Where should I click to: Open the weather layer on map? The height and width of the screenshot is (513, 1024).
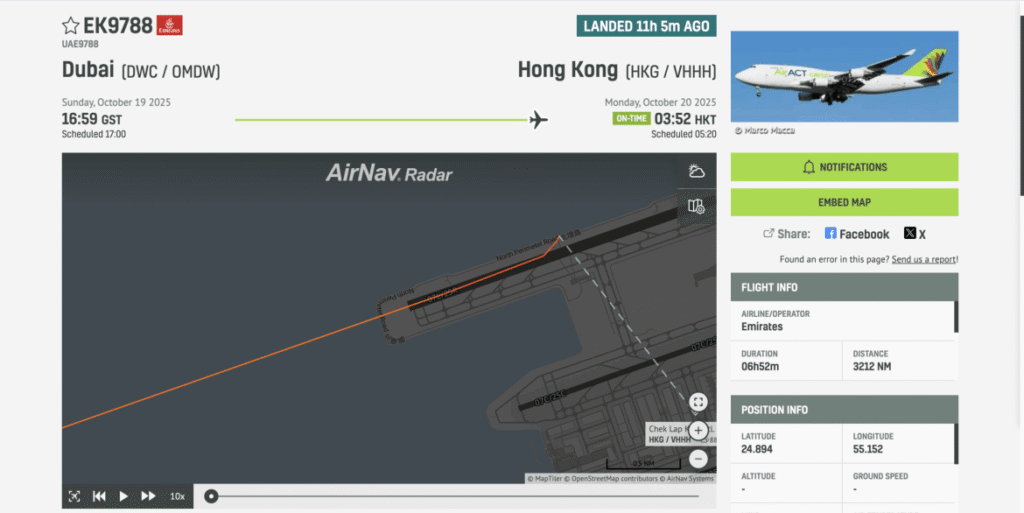(697, 171)
